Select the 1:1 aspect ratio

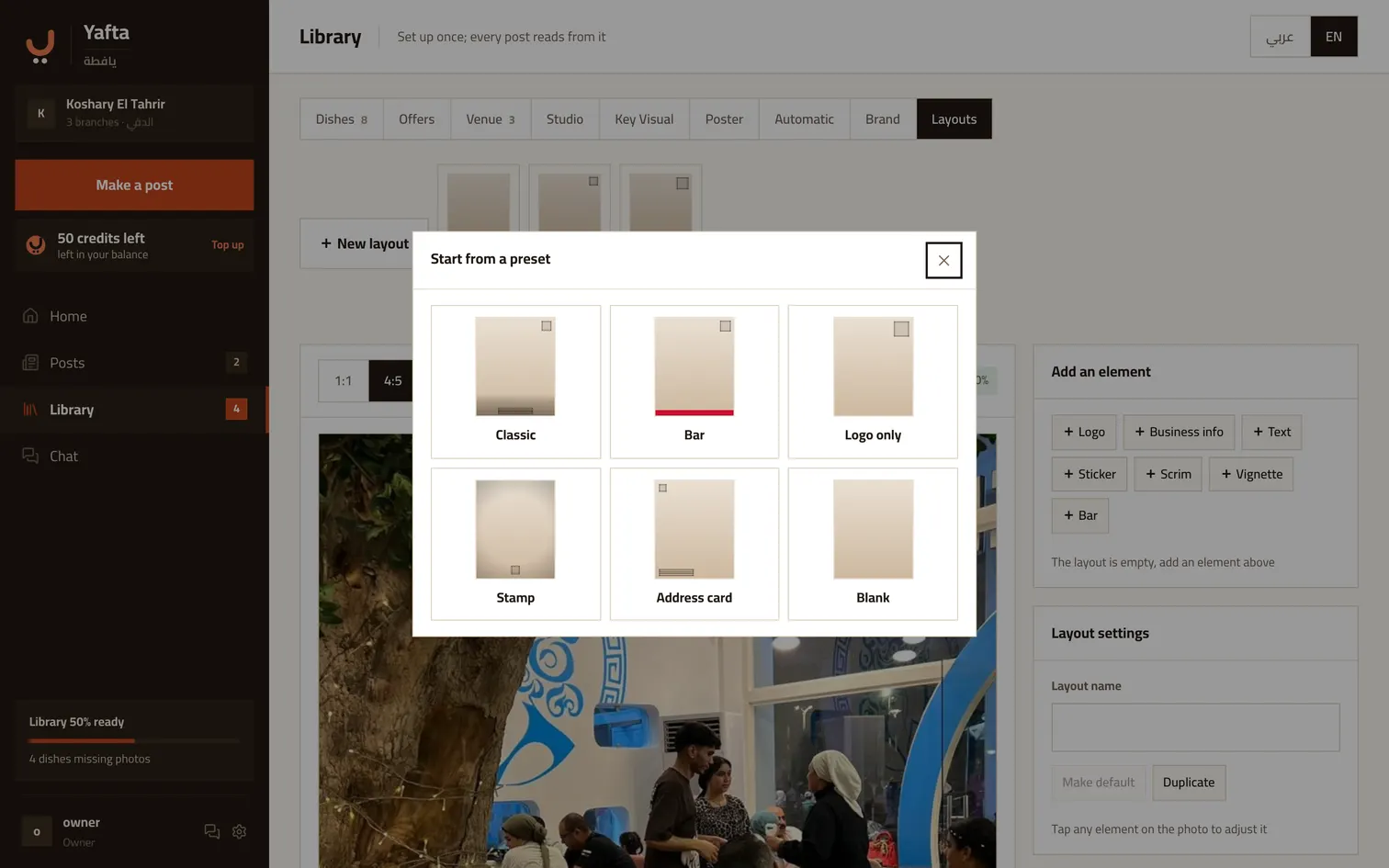tap(344, 381)
